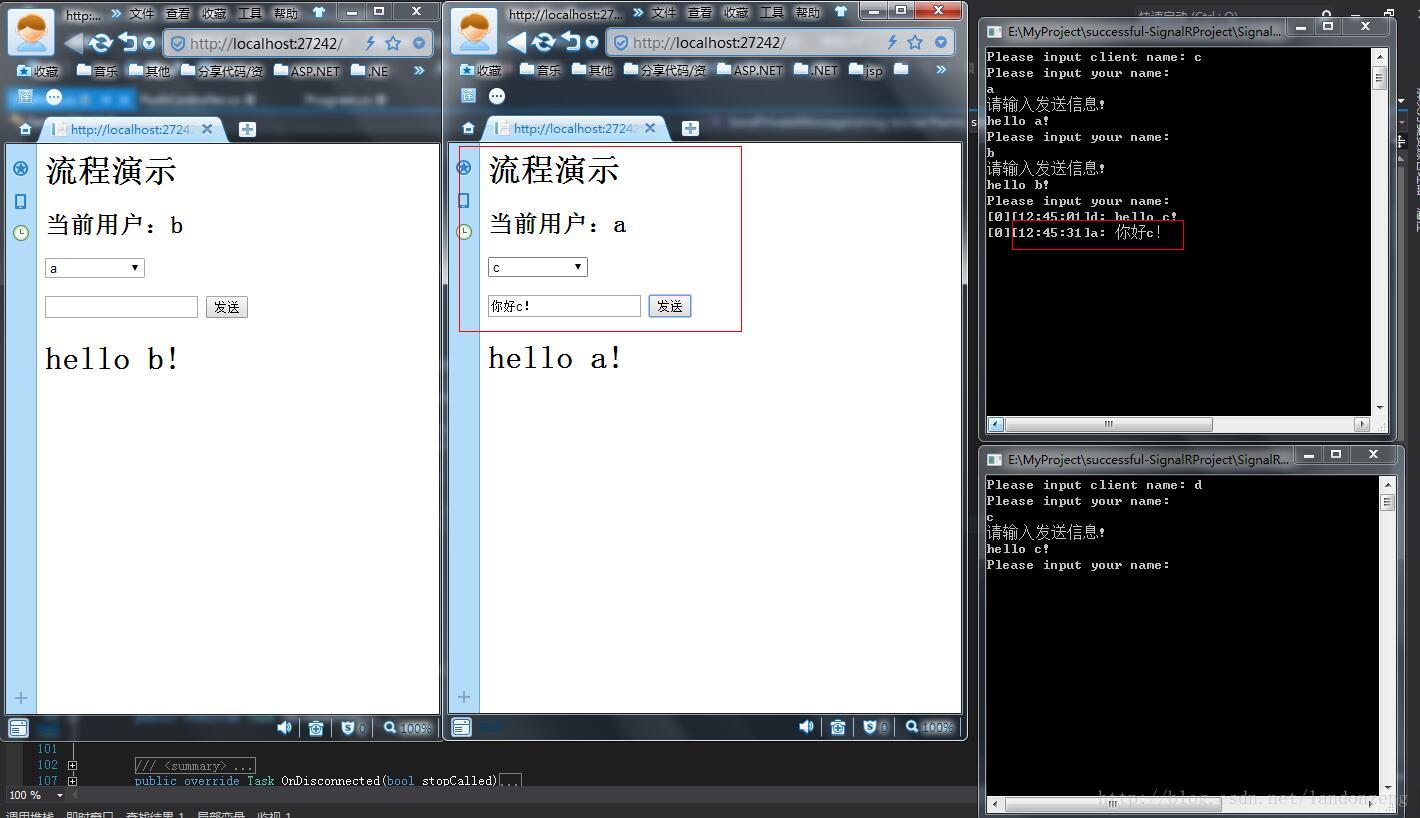Toggle favorite star in user a's address bar
Screen dimensions: 1420x818
coord(914,43)
